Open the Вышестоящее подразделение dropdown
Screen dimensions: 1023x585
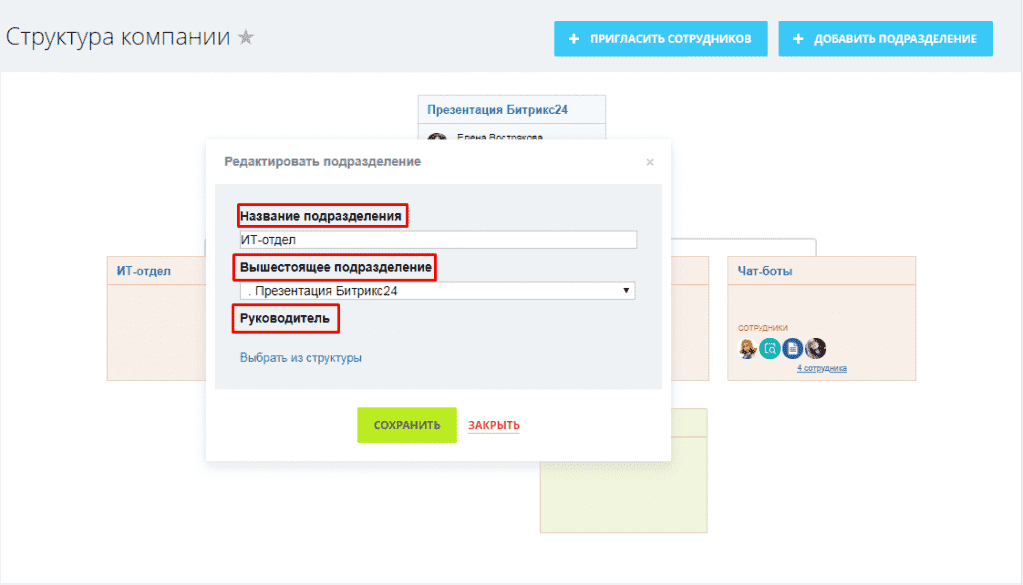(x=437, y=291)
